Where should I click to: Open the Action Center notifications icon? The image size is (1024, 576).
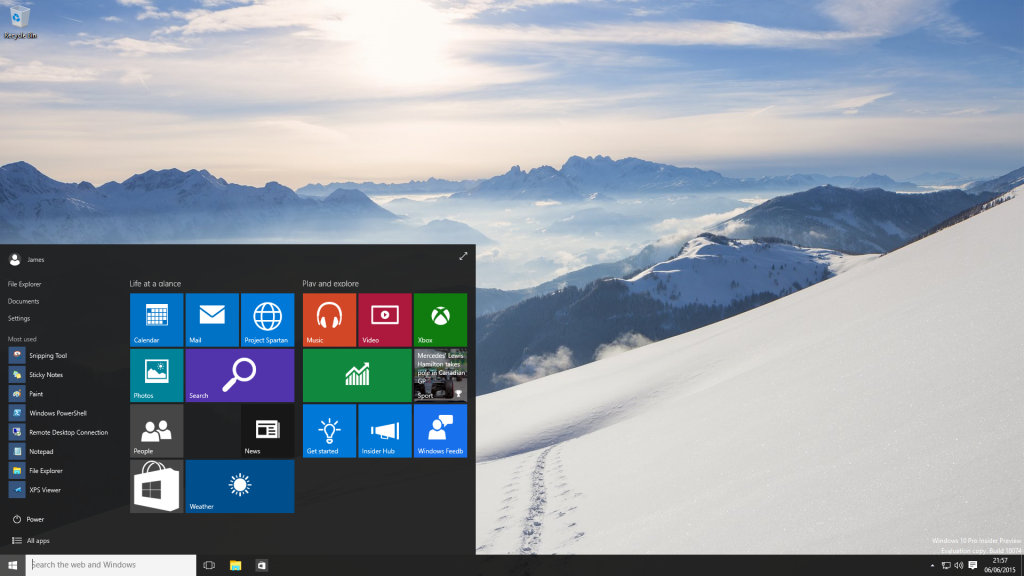coord(972,566)
